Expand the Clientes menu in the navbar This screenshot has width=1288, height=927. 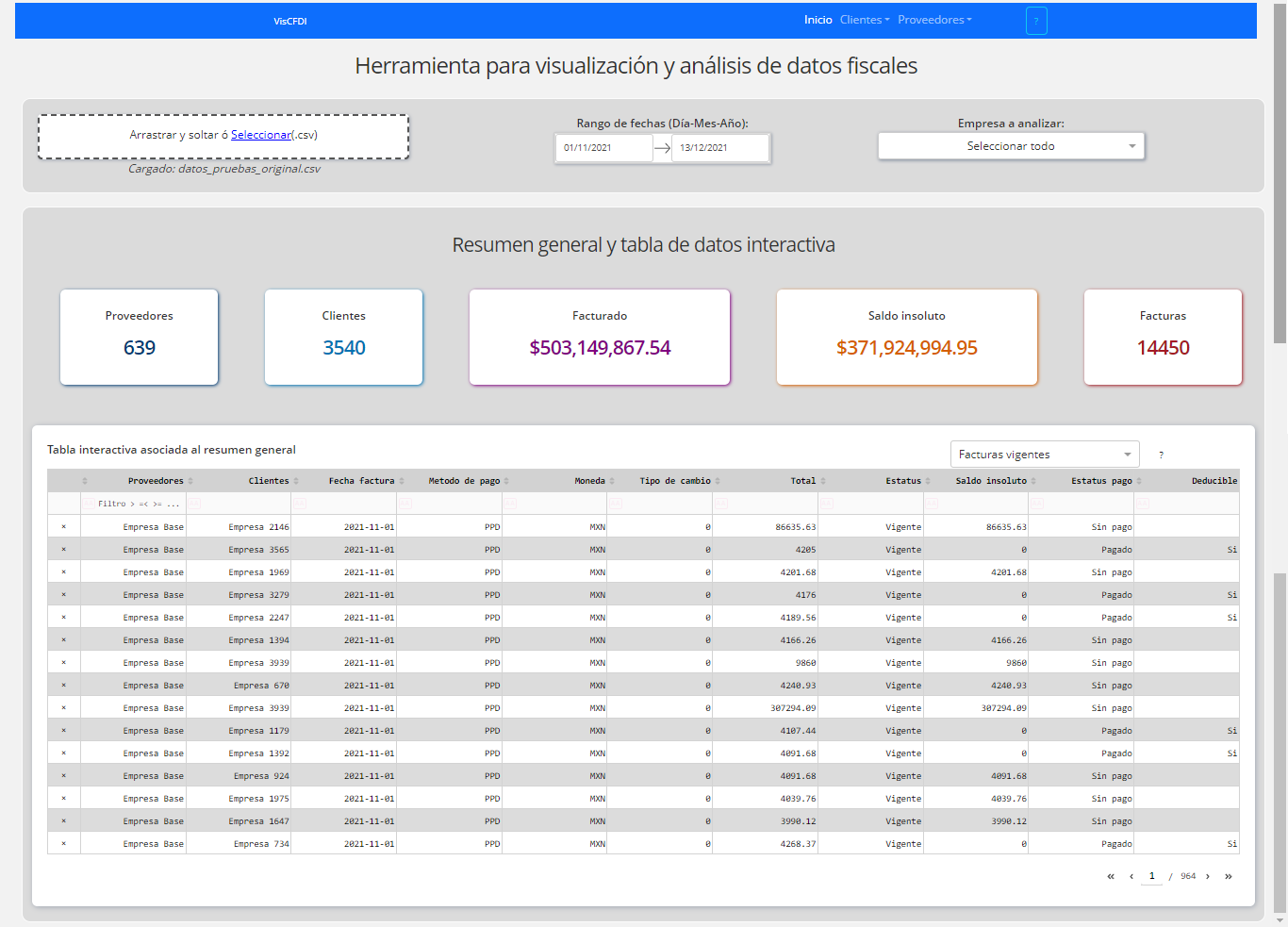(x=865, y=20)
